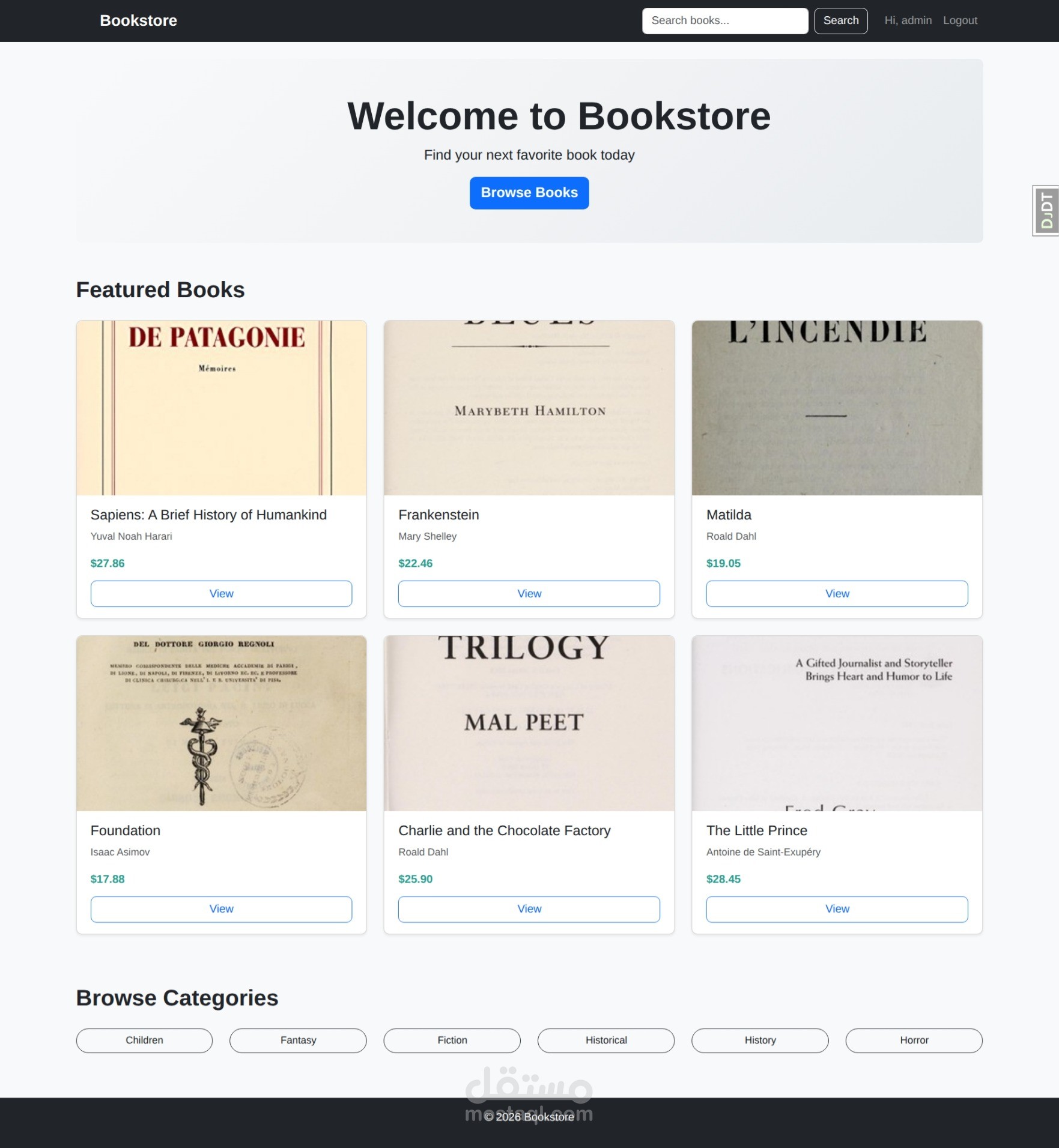
Task: Open the Charlie and the Chocolate Factory cover
Action: (529, 724)
